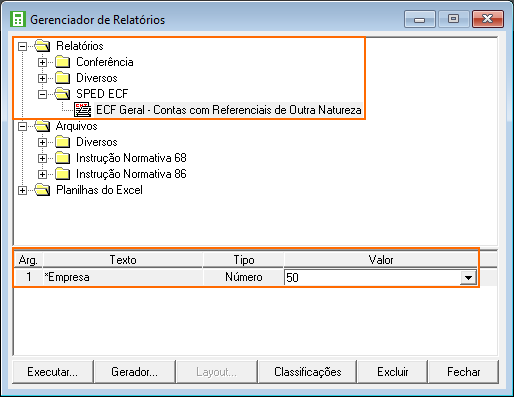Open the Empresa value dropdown arrow
Image resolution: width=514 pixels, height=397 pixels.
pos(468,277)
